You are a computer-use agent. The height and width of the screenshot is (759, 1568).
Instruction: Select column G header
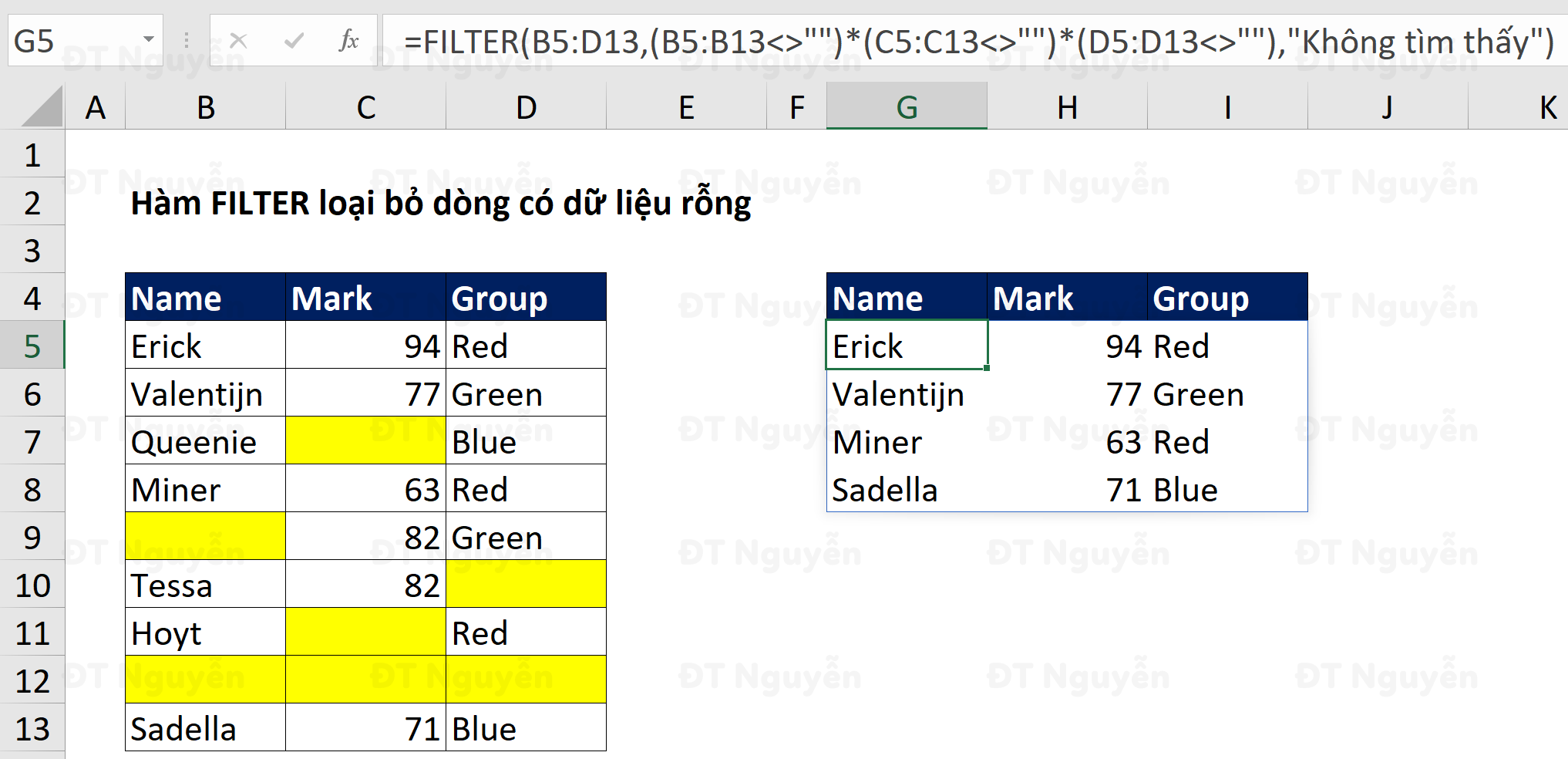907,107
